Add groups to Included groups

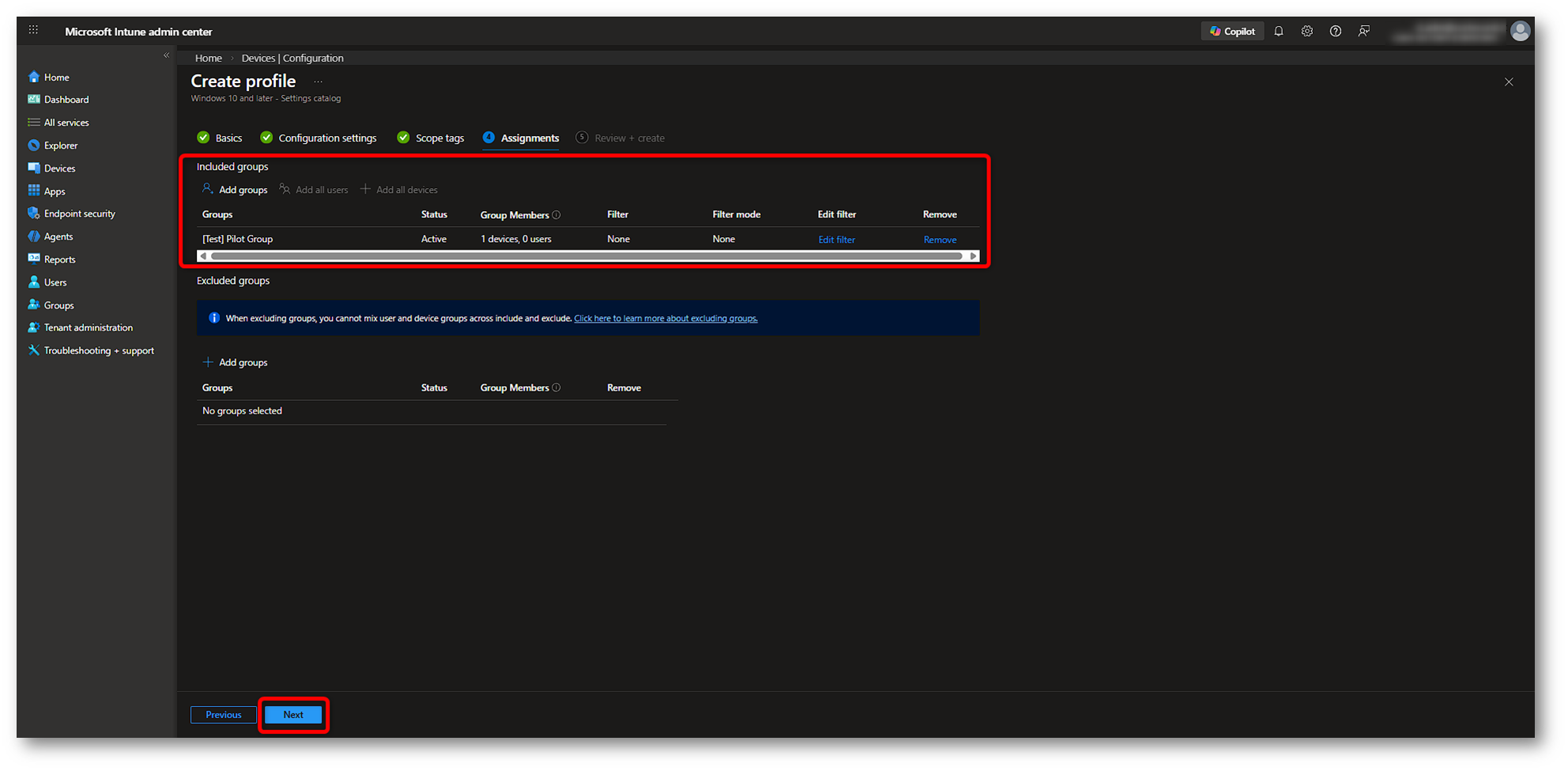click(x=235, y=190)
